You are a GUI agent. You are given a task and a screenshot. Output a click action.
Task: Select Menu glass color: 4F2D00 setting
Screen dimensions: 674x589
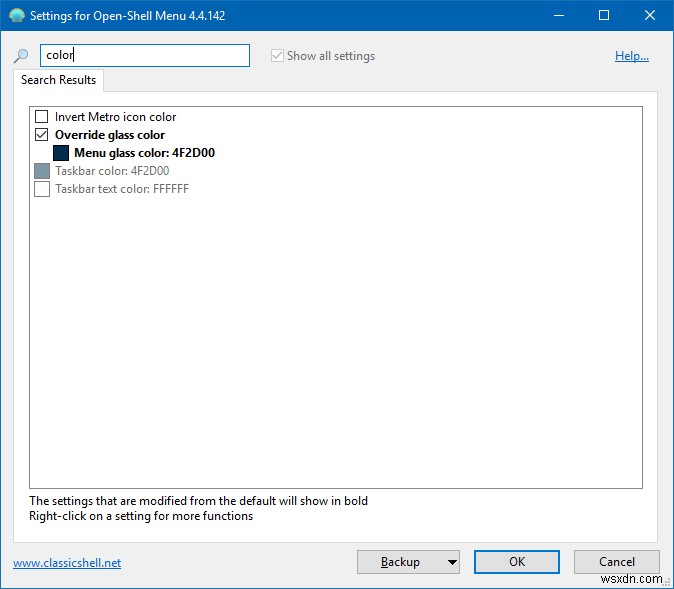[144, 153]
